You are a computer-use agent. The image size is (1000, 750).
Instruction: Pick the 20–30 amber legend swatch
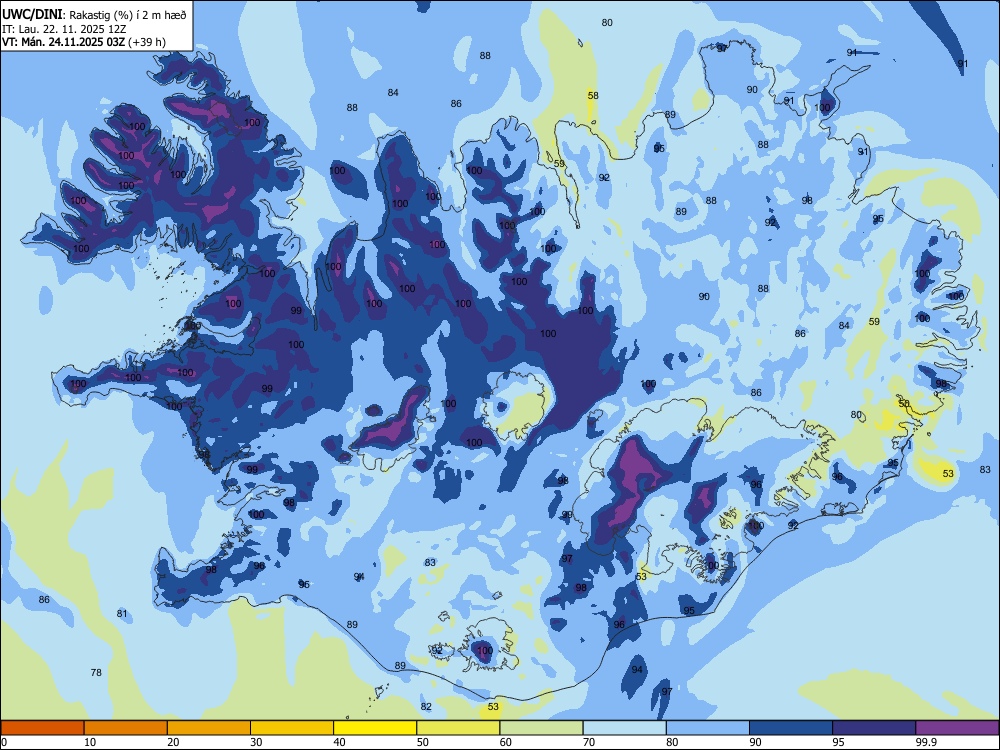[209, 728]
